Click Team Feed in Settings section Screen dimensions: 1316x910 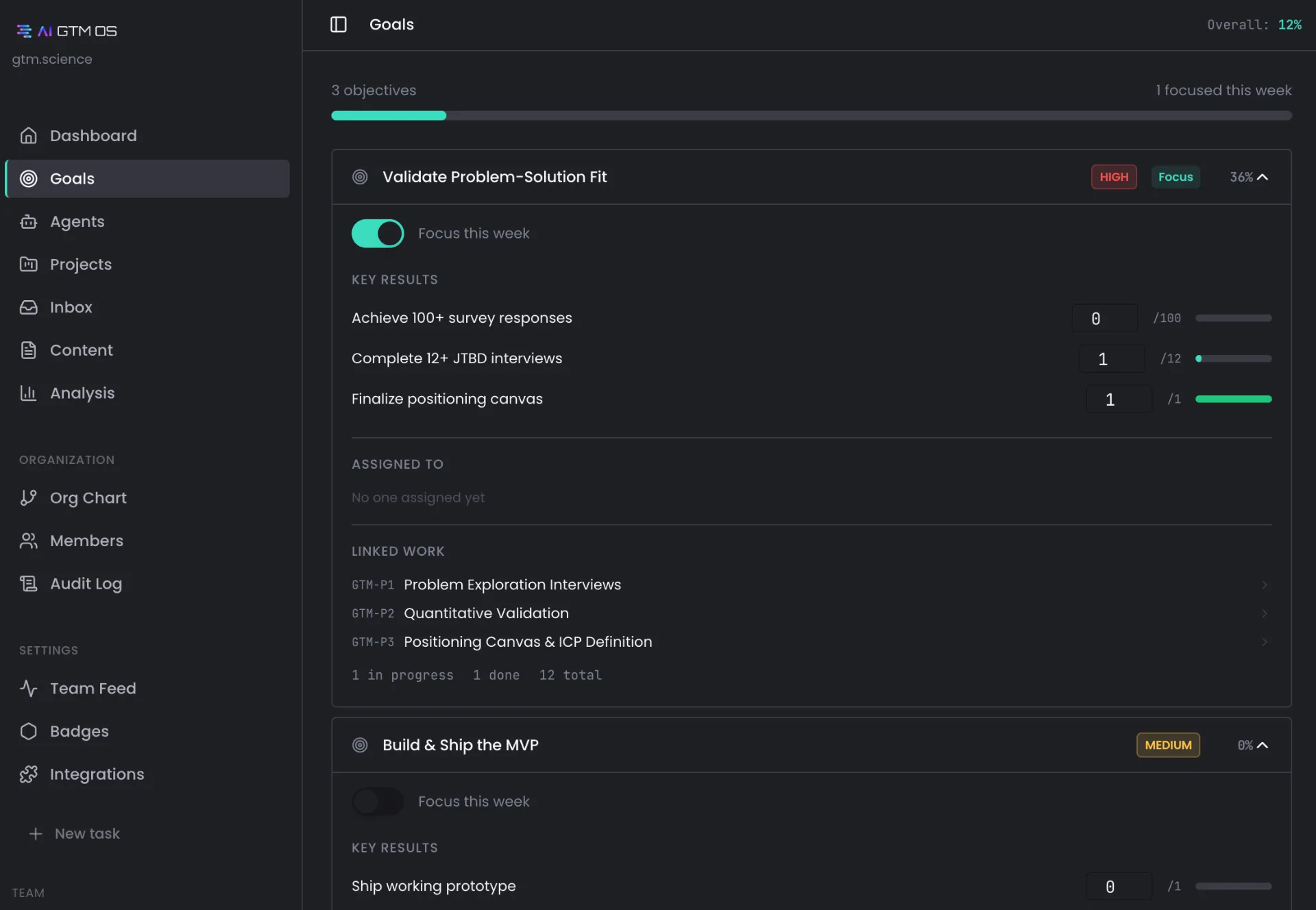click(x=147, y=688)
